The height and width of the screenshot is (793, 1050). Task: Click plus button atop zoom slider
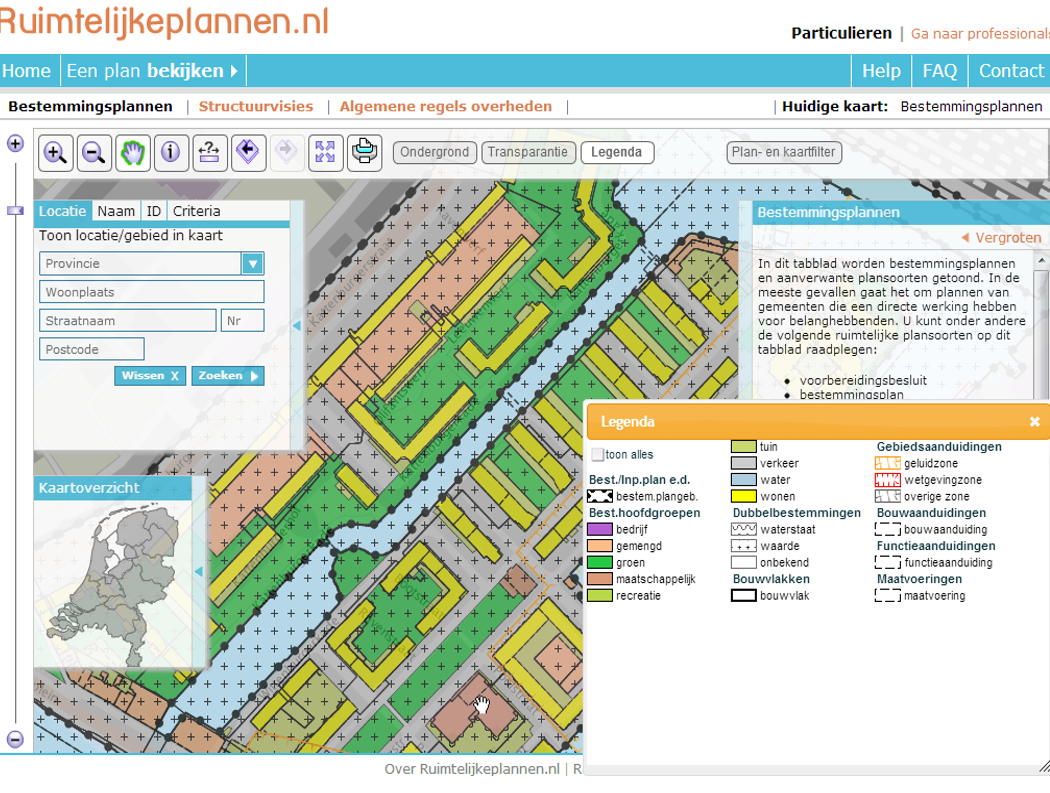click(15, 143)
